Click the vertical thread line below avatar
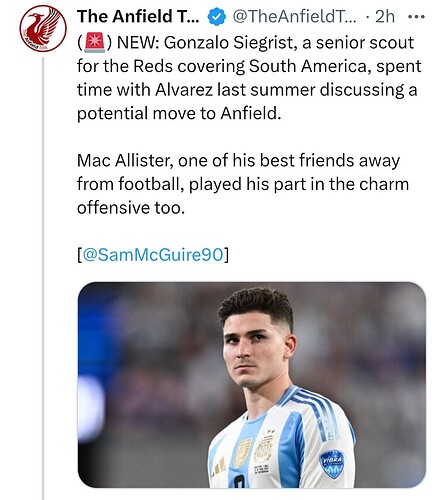 [x=43, y=278]
